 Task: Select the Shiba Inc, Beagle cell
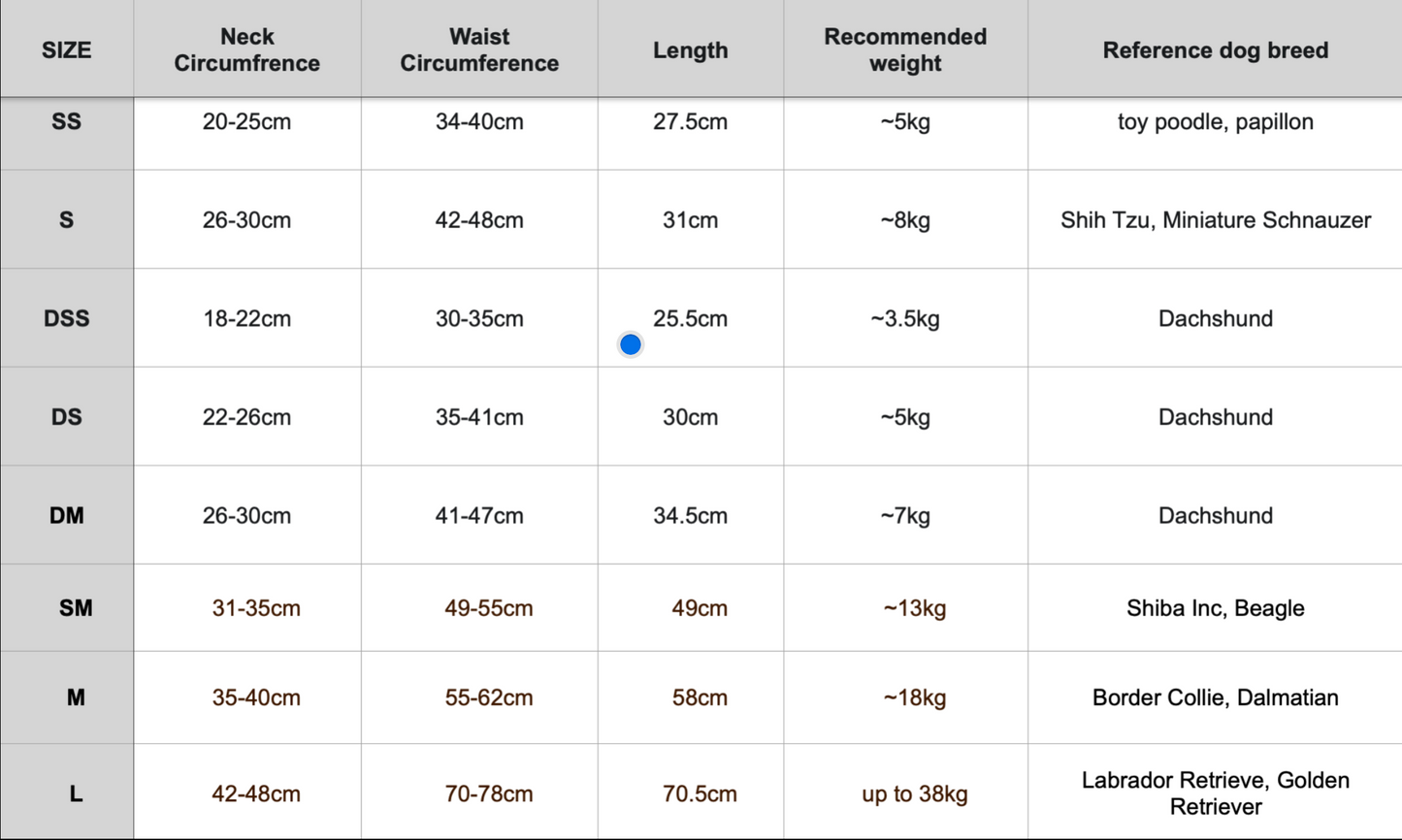coord(1215,608)
